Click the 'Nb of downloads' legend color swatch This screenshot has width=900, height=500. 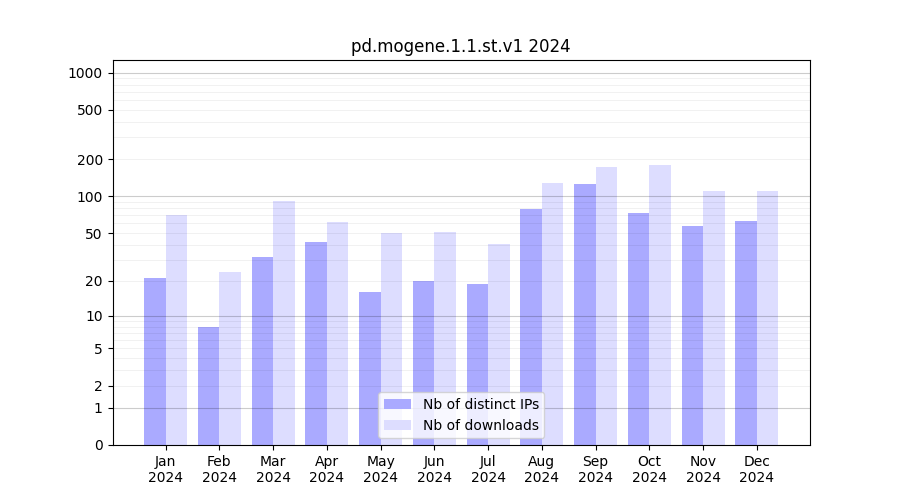point(397,425)
